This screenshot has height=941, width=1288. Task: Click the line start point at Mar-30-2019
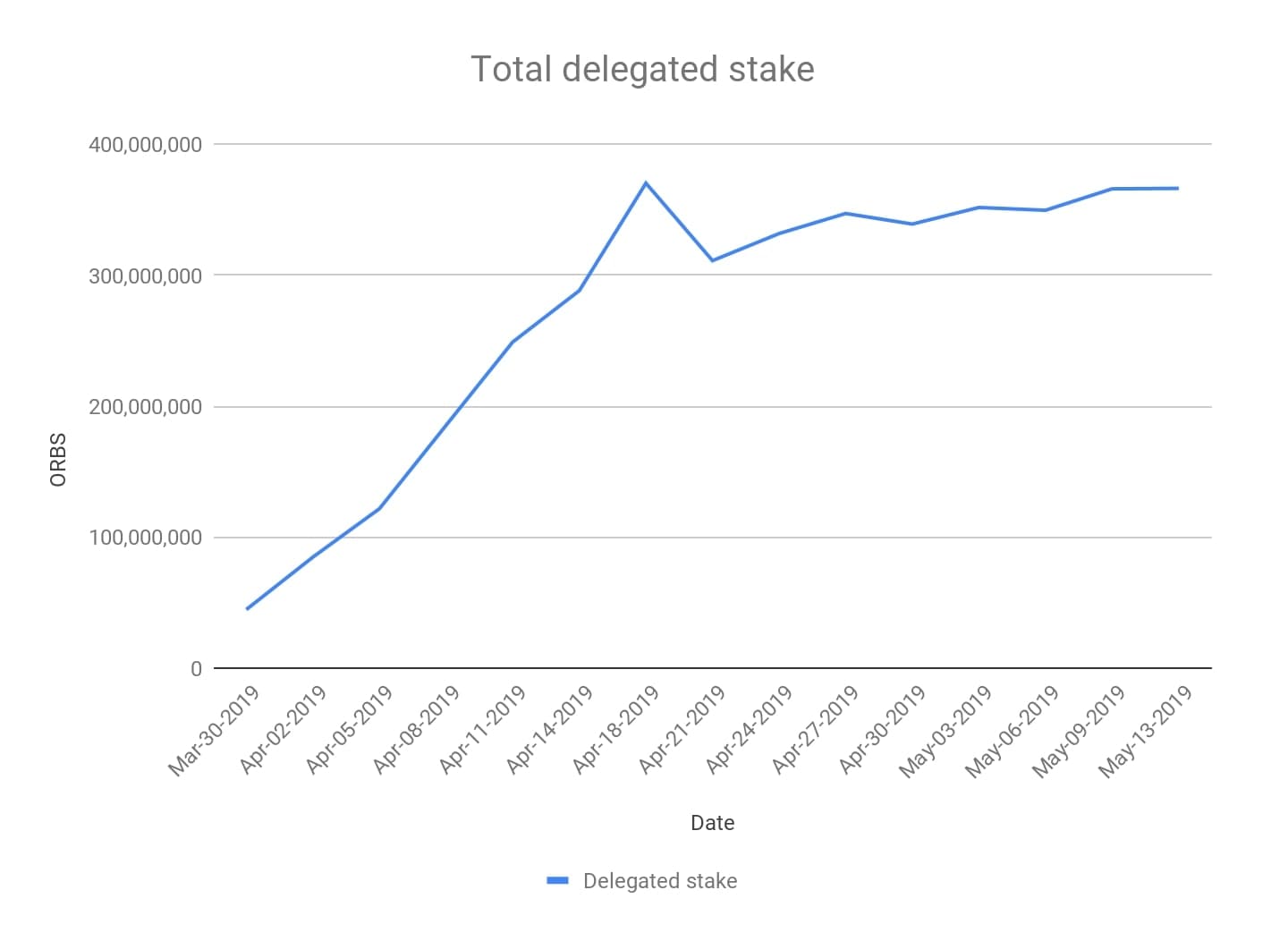tap(247, 609)
